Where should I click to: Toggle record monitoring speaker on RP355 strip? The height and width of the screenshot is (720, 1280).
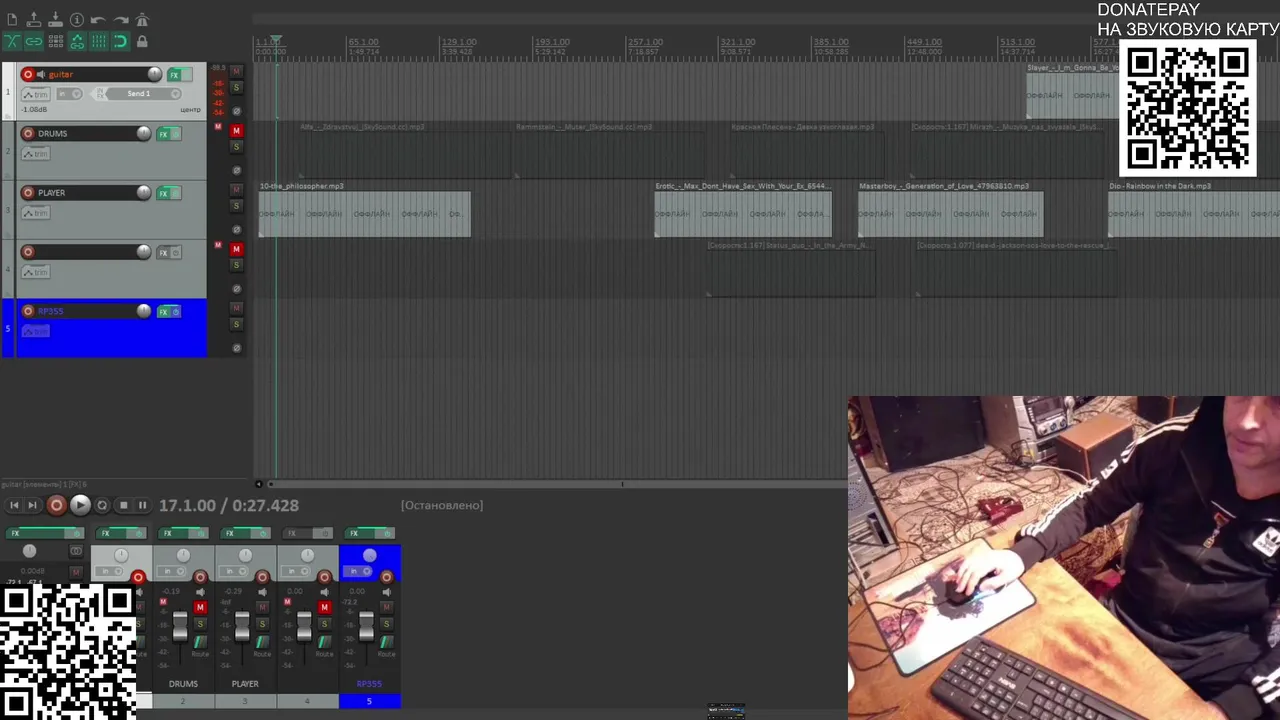[x=386, y=592]
